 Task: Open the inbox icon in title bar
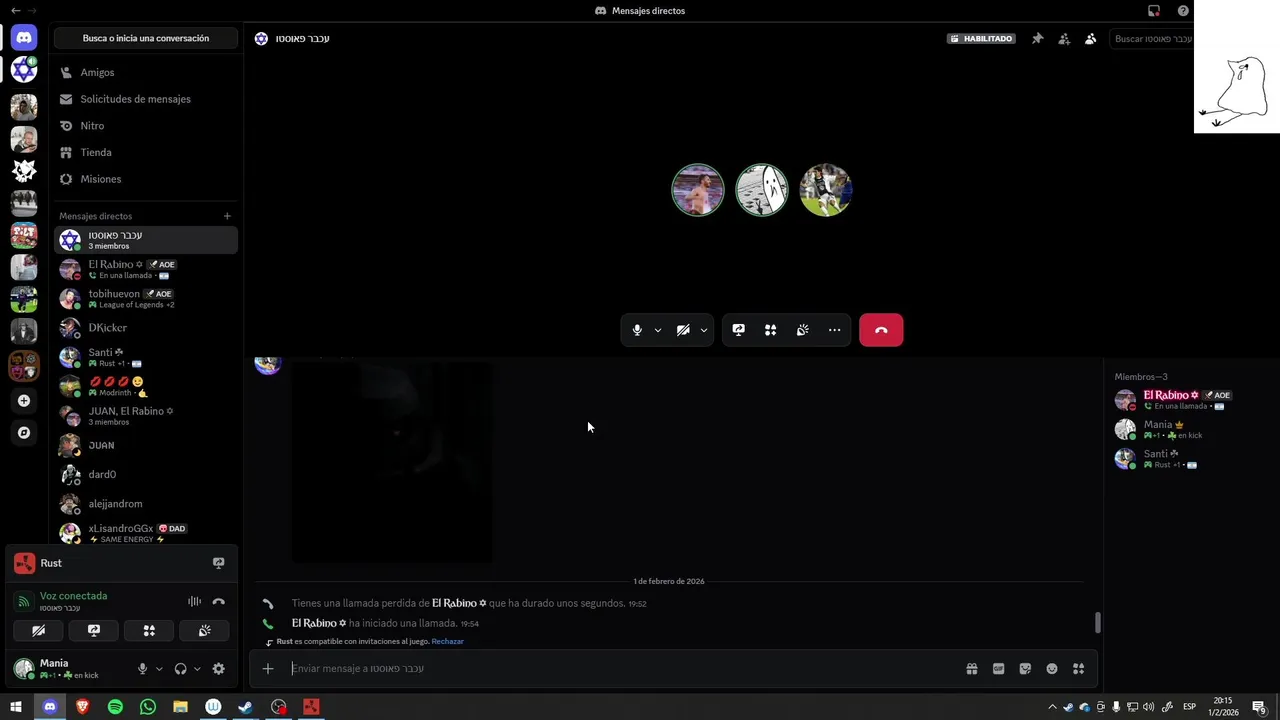(1154, 11)
